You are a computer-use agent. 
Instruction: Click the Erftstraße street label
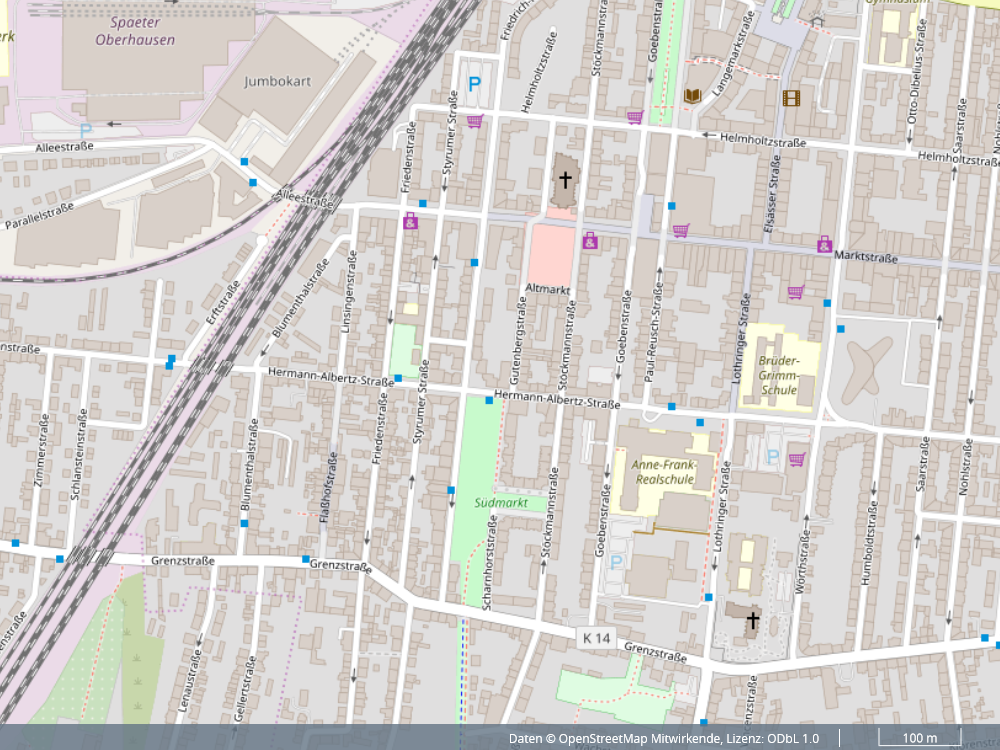click(223, 302)
